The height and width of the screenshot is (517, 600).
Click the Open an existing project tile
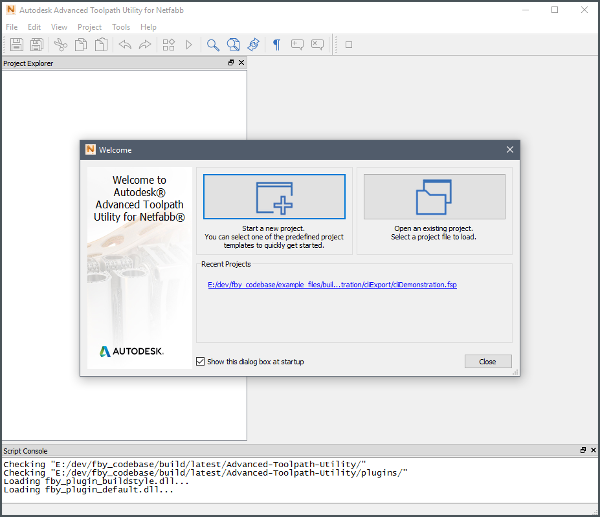435,197
